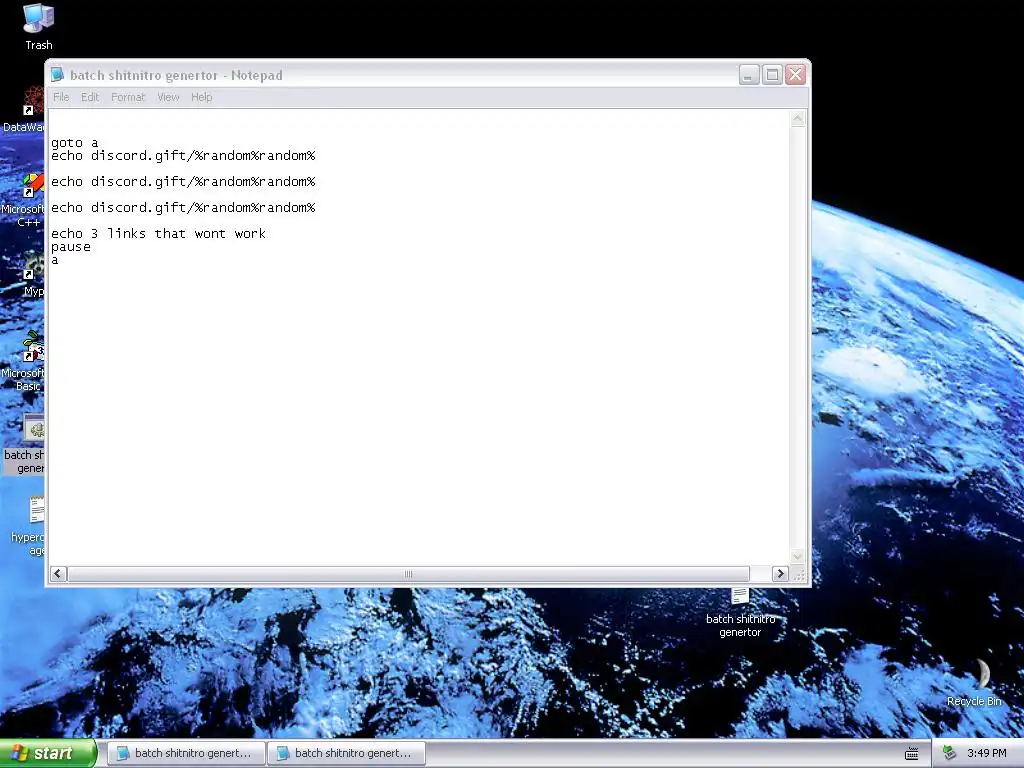This screenshot has width=1024, height=768.
Task: Open the Help menu in Notepad
Action: [x=202, y=97]
